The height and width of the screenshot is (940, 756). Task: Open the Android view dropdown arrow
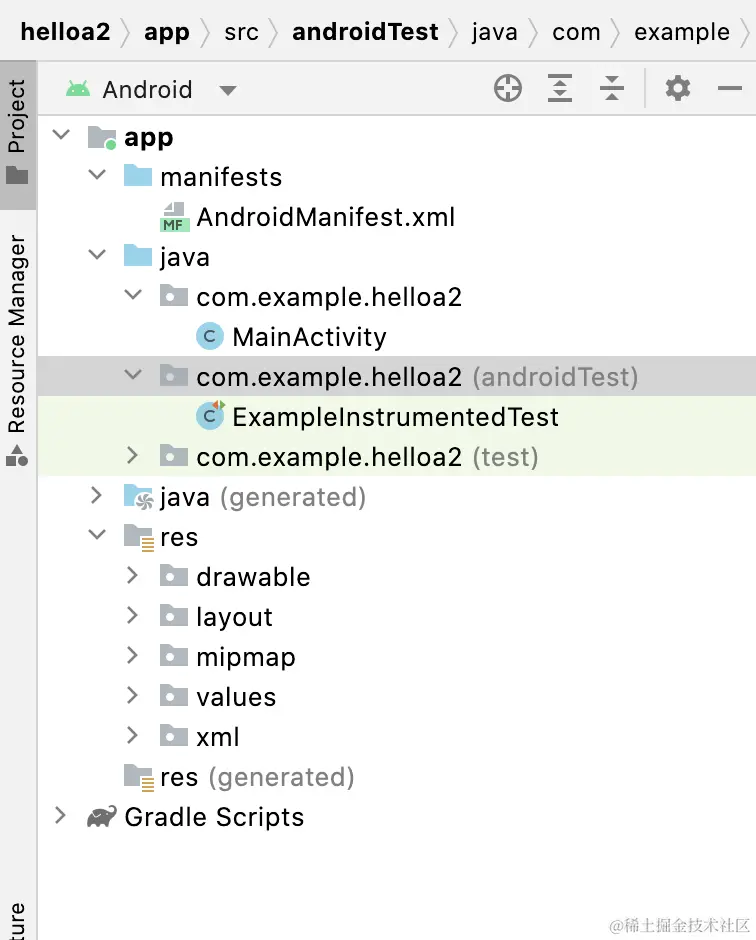point(228,91)
